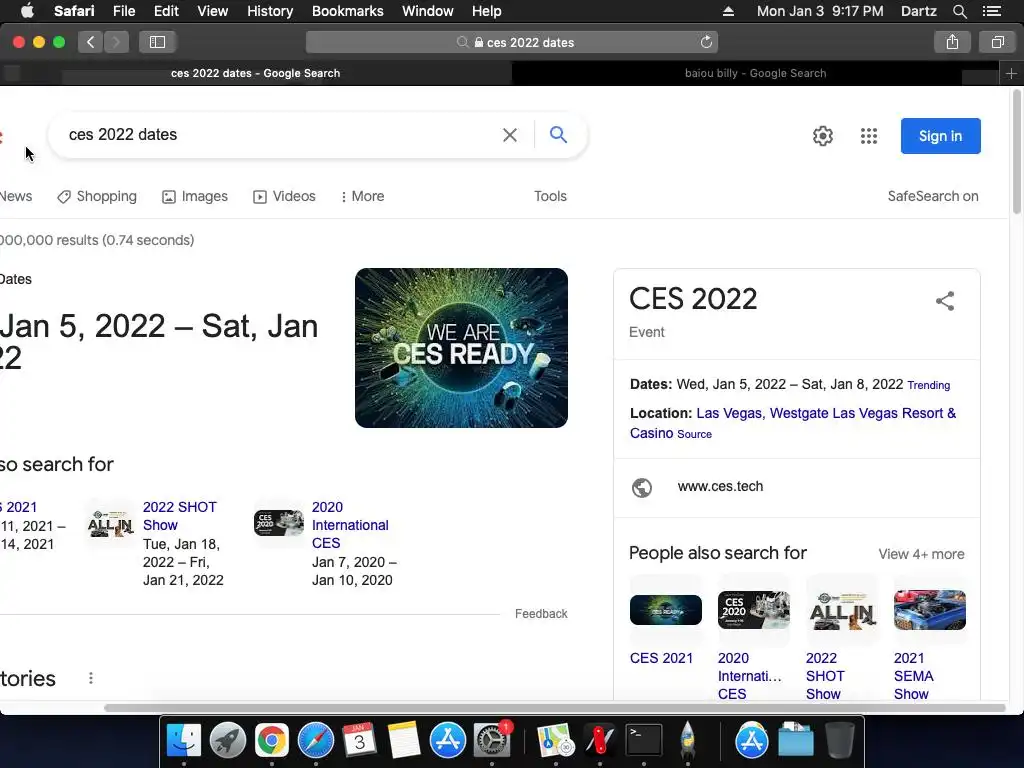Open System Preferences in dock
1024x768 pixels.
click(x=491, y=740)
